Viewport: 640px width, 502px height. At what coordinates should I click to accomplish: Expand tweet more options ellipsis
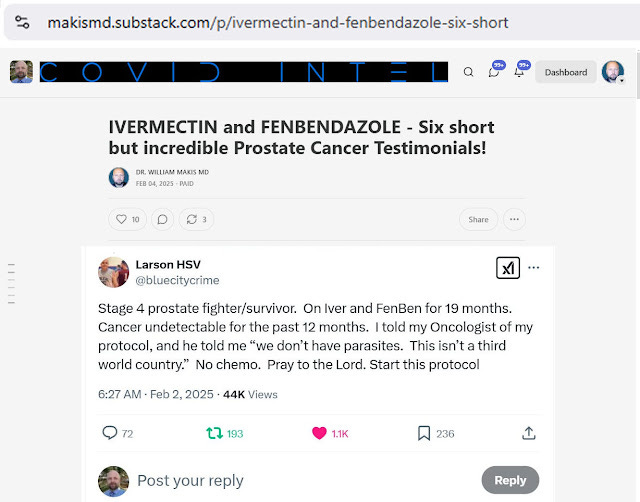(533, 268)
